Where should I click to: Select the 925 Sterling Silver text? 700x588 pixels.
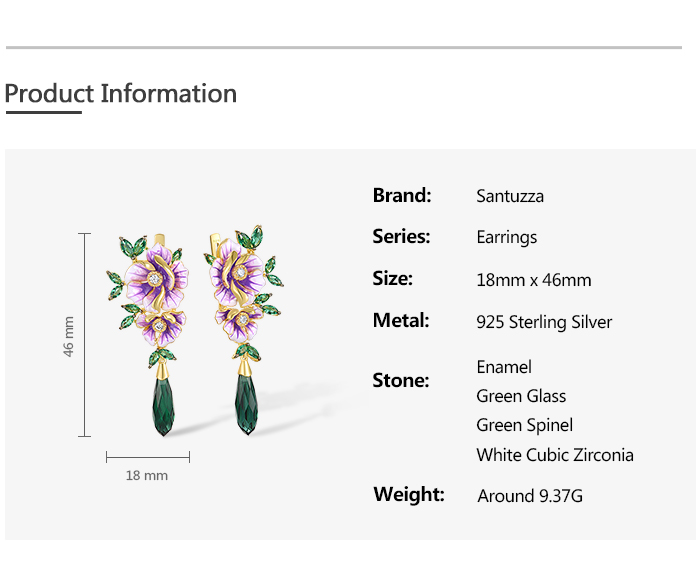(544, 322)
